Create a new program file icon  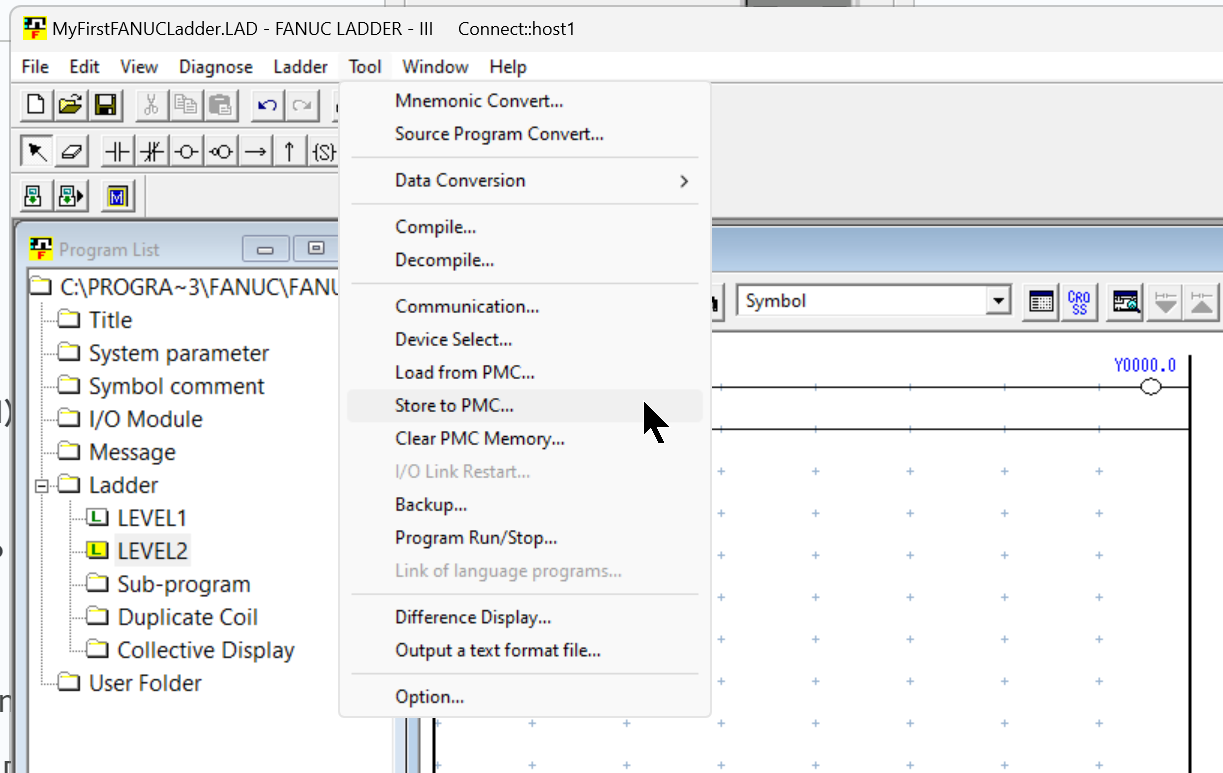pyautogui.click(x=36, y=104)
